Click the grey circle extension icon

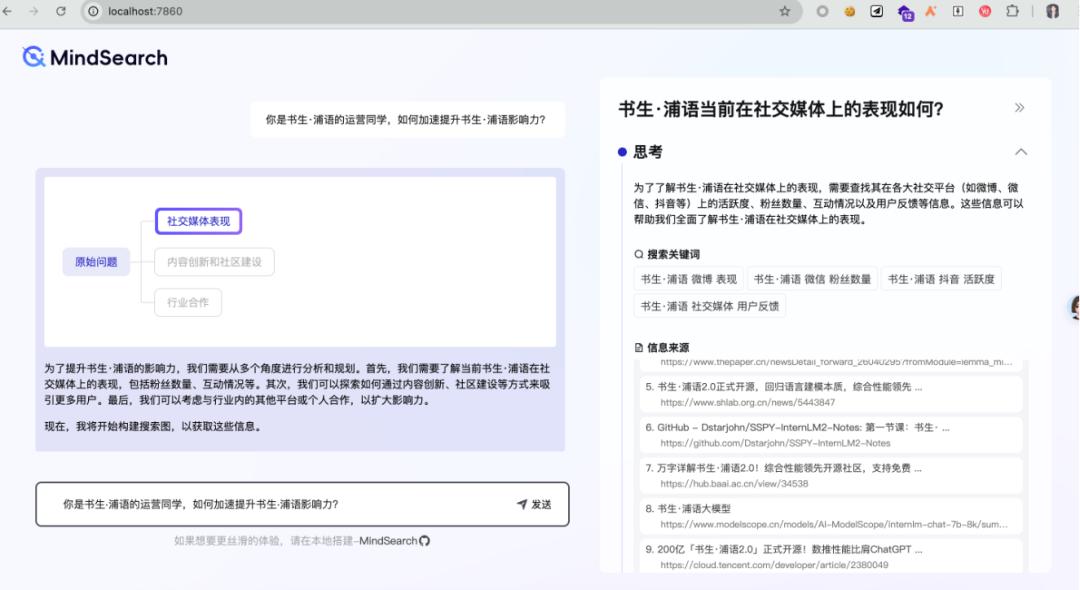[x=822, y=11]
